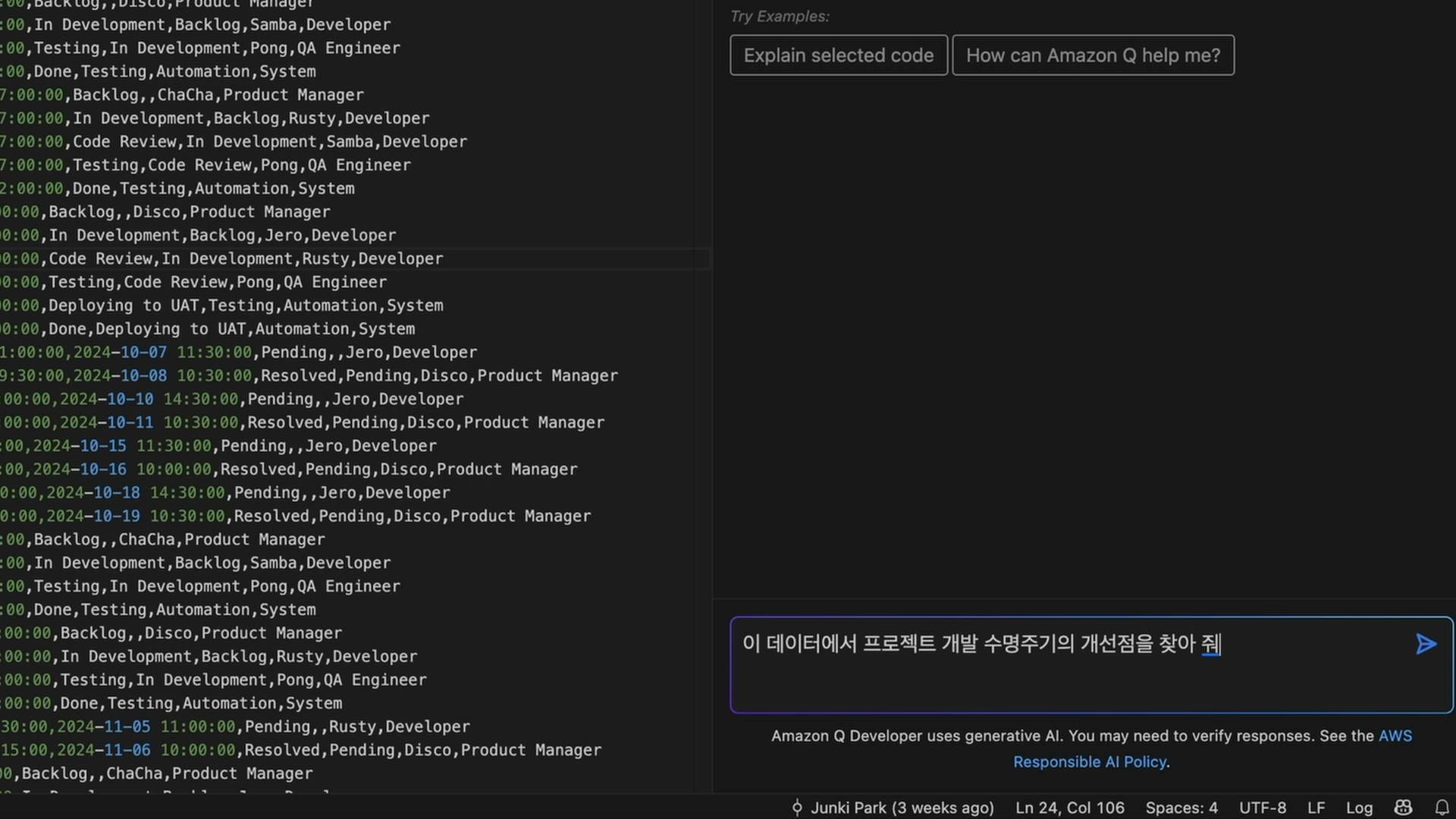This screenshot has width=1456, height=819.
Task: Click the send message arrow icon
Action: click(1426, 644)
